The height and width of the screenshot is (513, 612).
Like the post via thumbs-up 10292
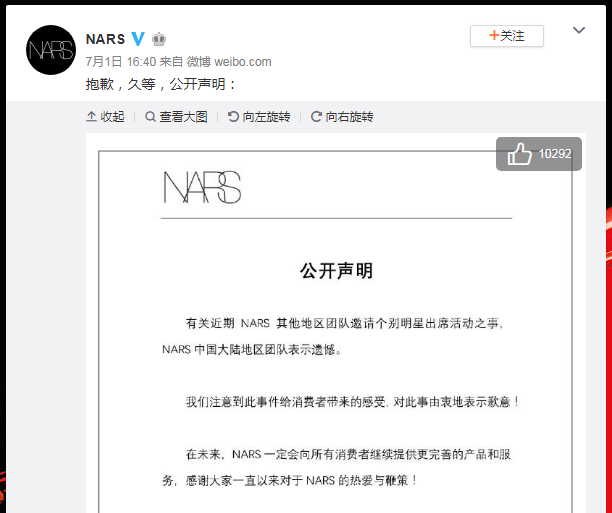(x=539, y=154)
